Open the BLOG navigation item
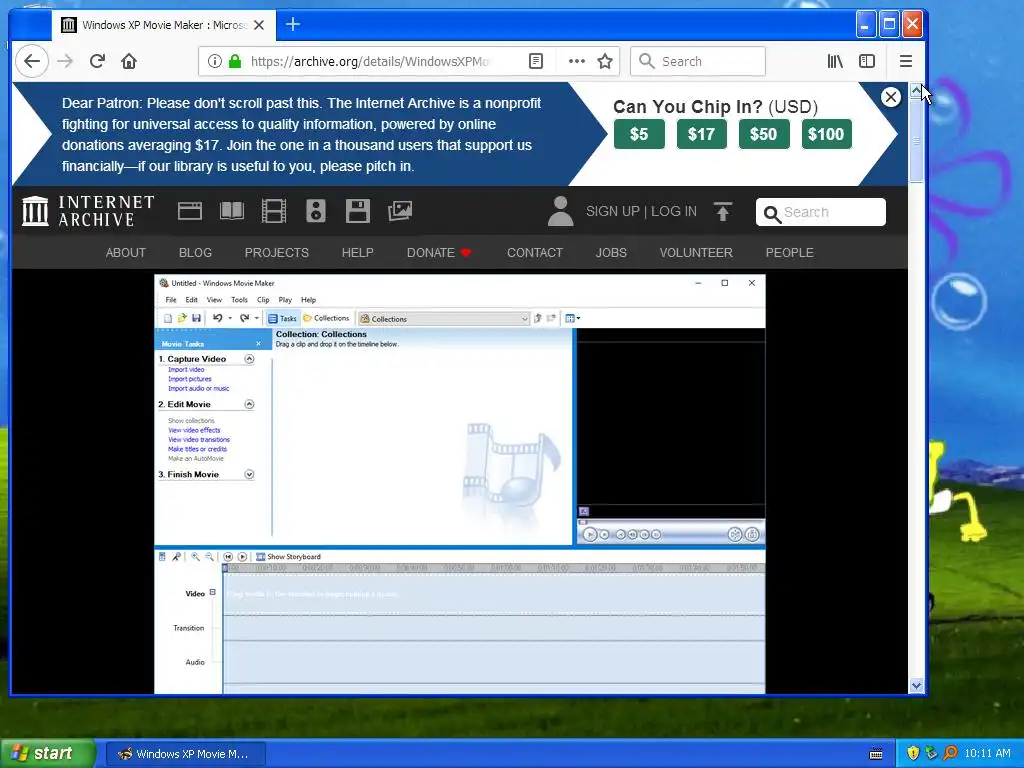This screenshot has height=768, width=1024. (x=195, y=253)
